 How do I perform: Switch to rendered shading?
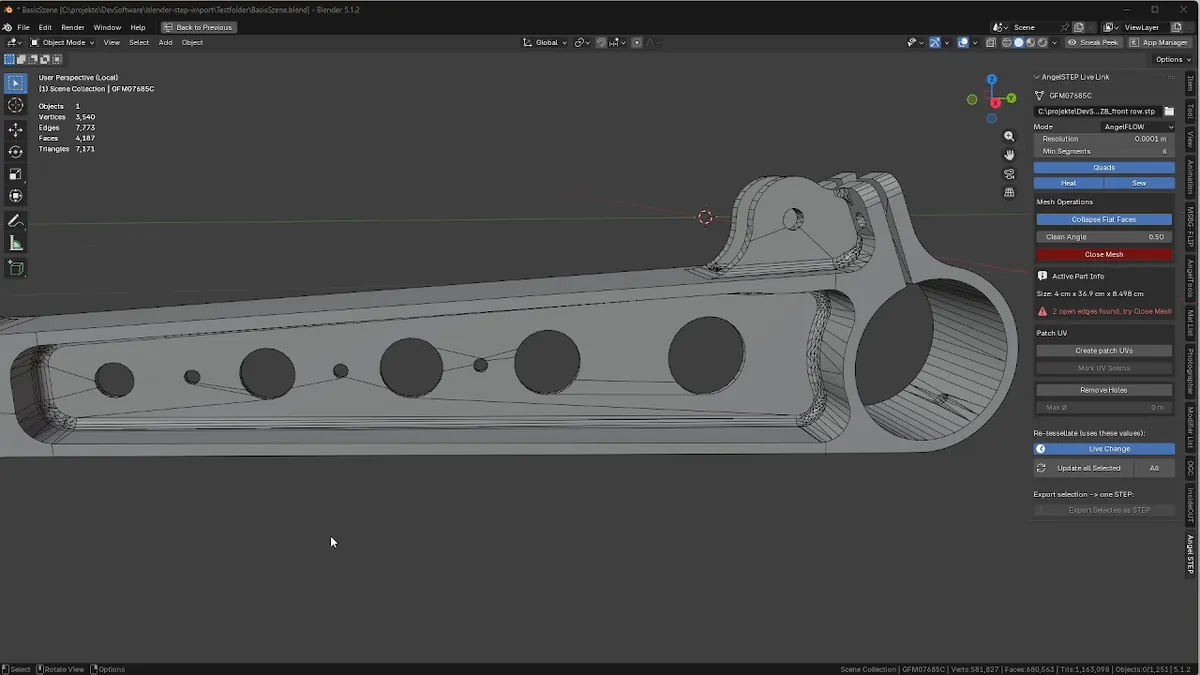[1043, 43]
